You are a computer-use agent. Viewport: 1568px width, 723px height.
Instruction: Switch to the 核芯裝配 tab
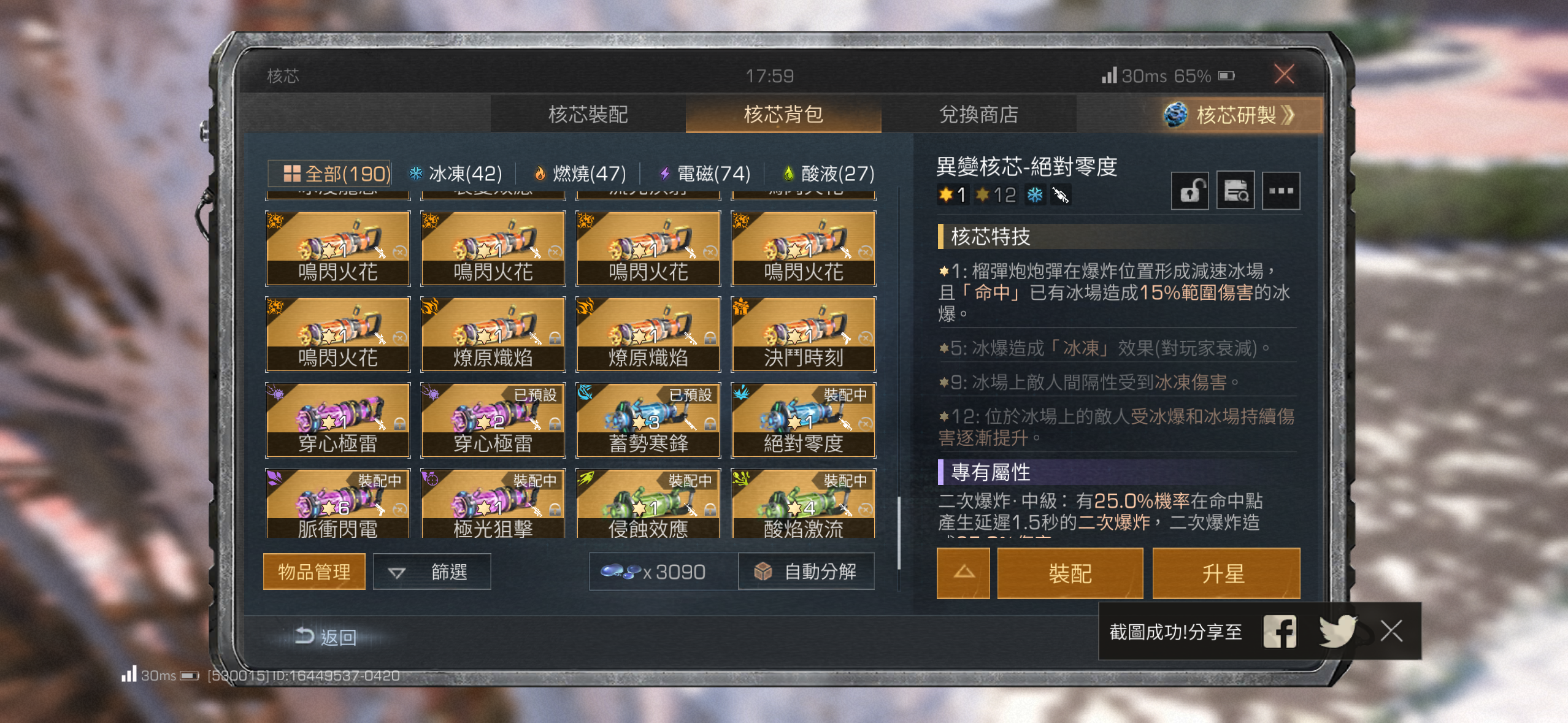[x=588, y=114]
